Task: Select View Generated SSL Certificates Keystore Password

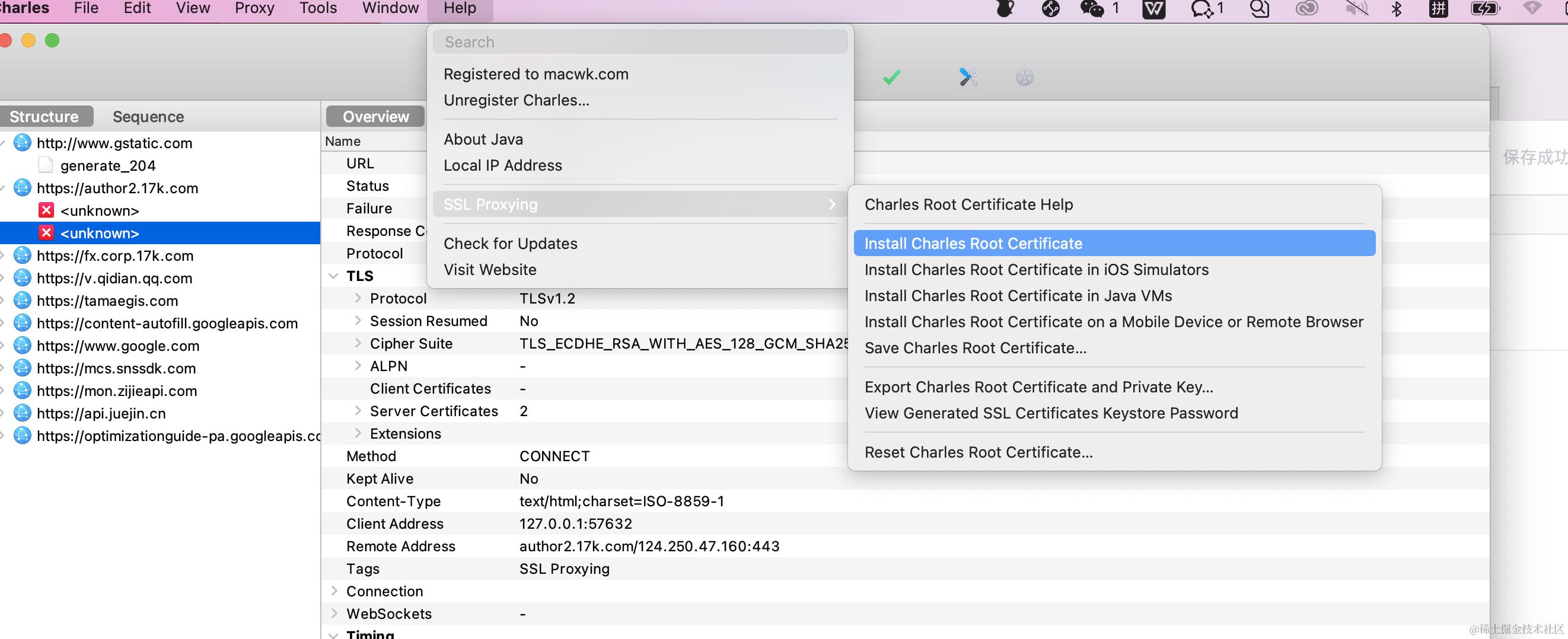Action: 1114,413
